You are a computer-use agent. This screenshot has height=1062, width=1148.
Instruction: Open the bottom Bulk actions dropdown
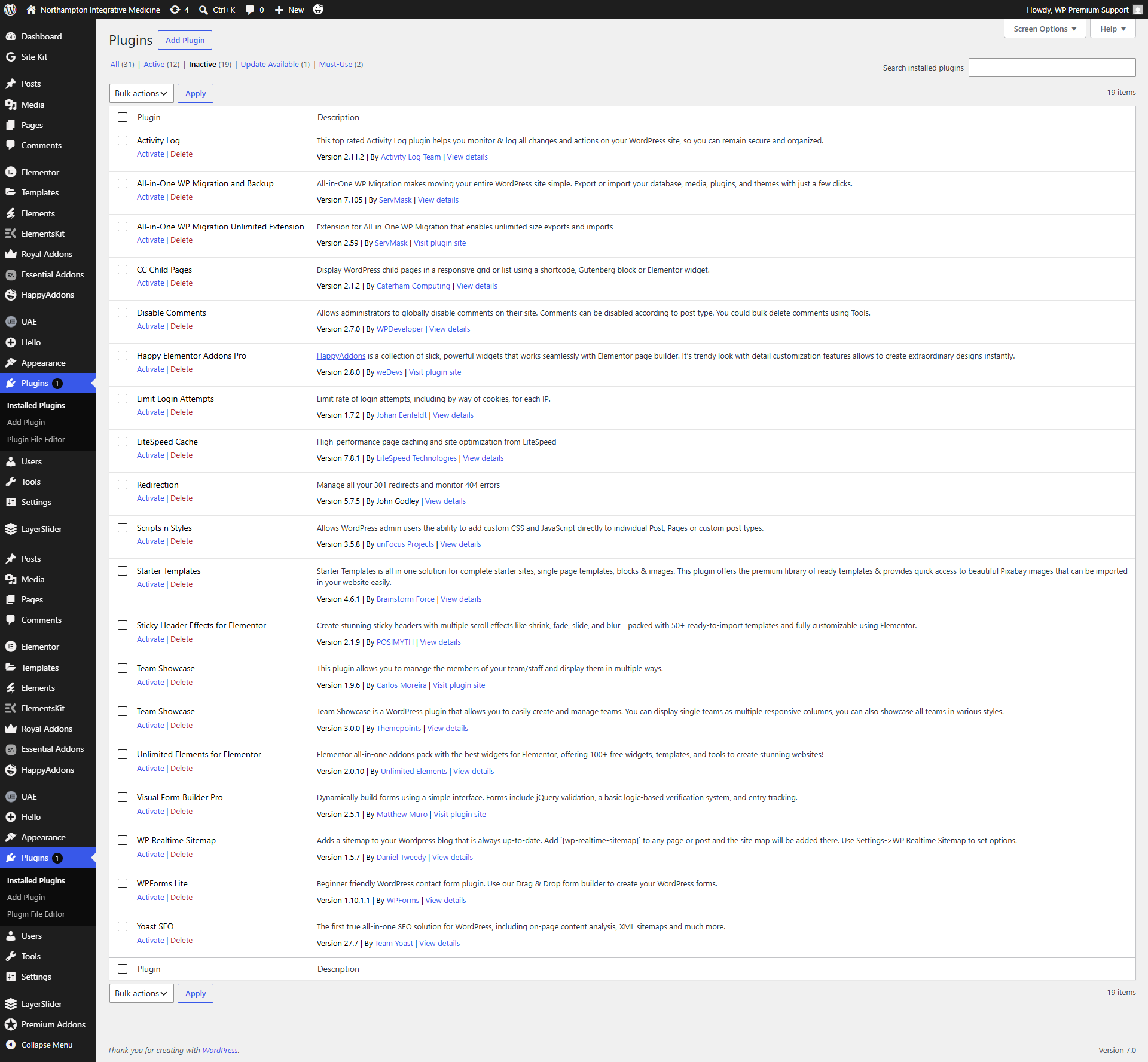[142, 993]
